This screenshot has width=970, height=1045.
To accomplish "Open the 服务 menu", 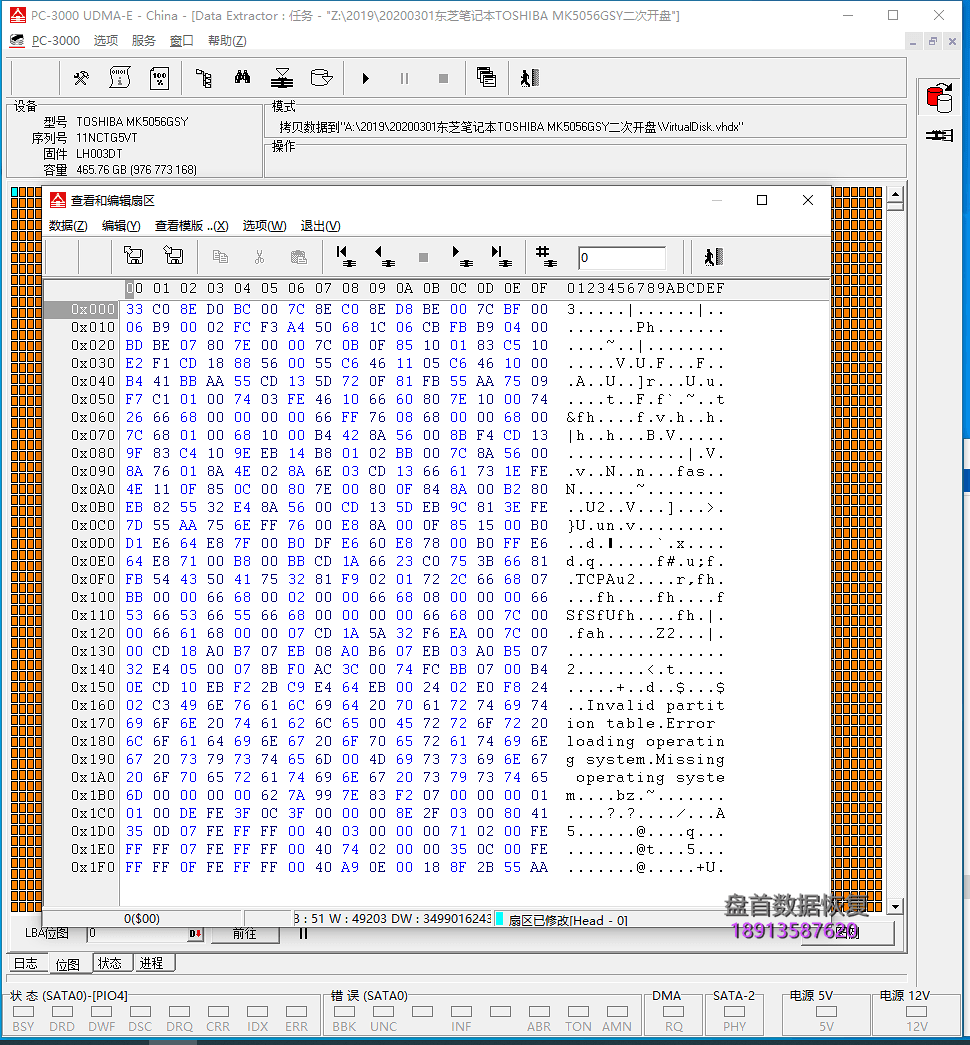I will 144,41.
